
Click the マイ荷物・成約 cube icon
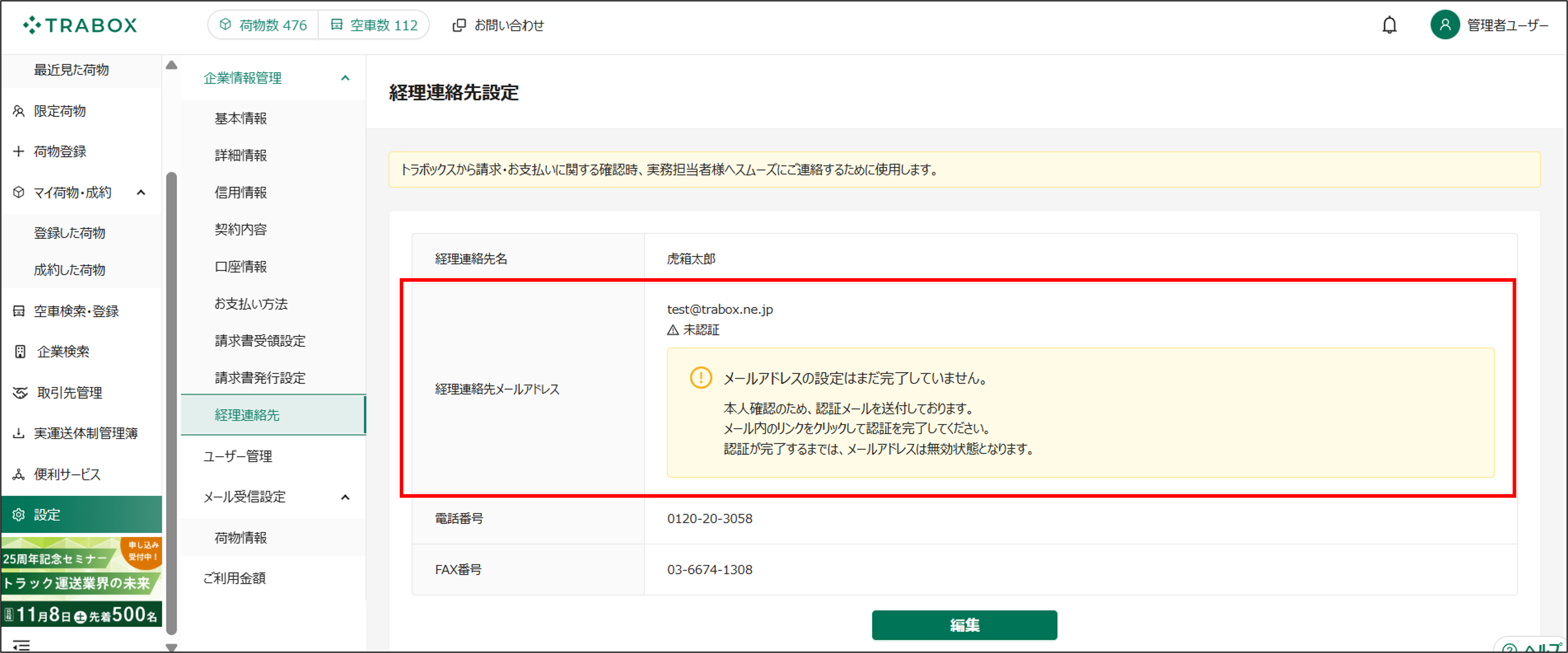19,192
